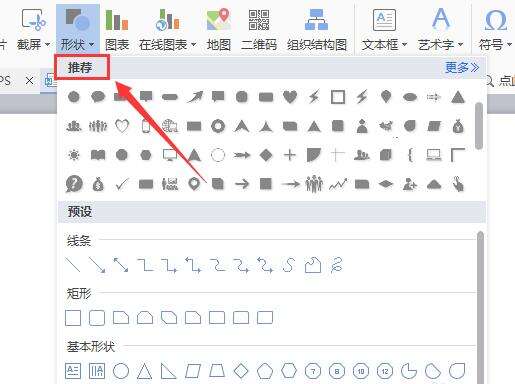Select the right triangle basic shape
Screen dimensions: 515x384
[168, 371]
